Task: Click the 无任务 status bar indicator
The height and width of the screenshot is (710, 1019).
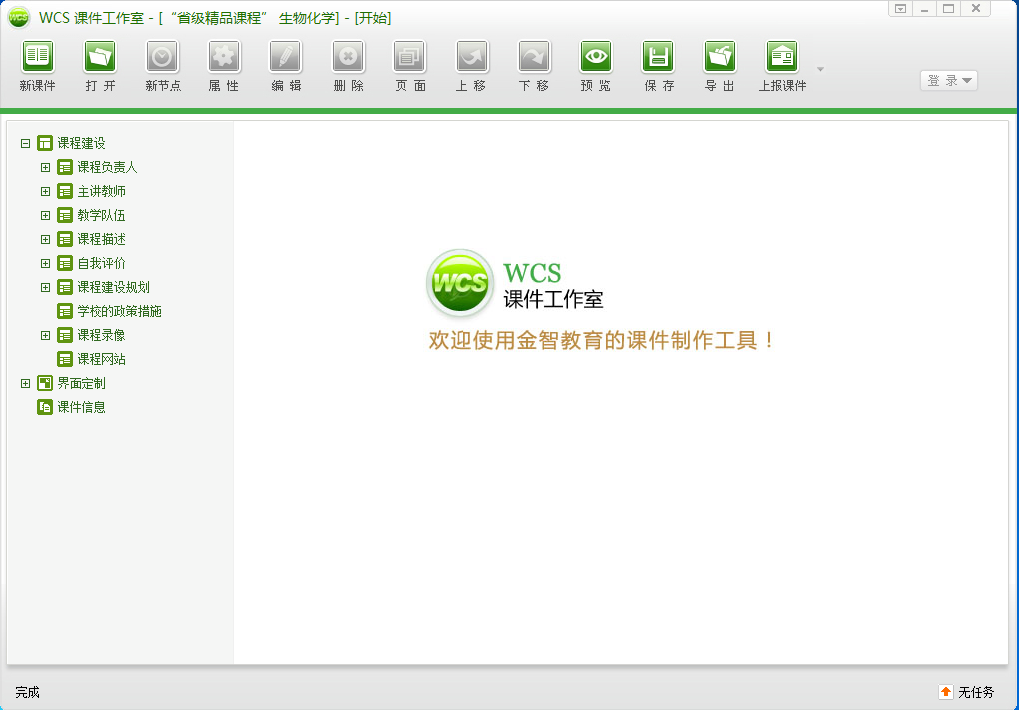Action: [x=966, y=692]
